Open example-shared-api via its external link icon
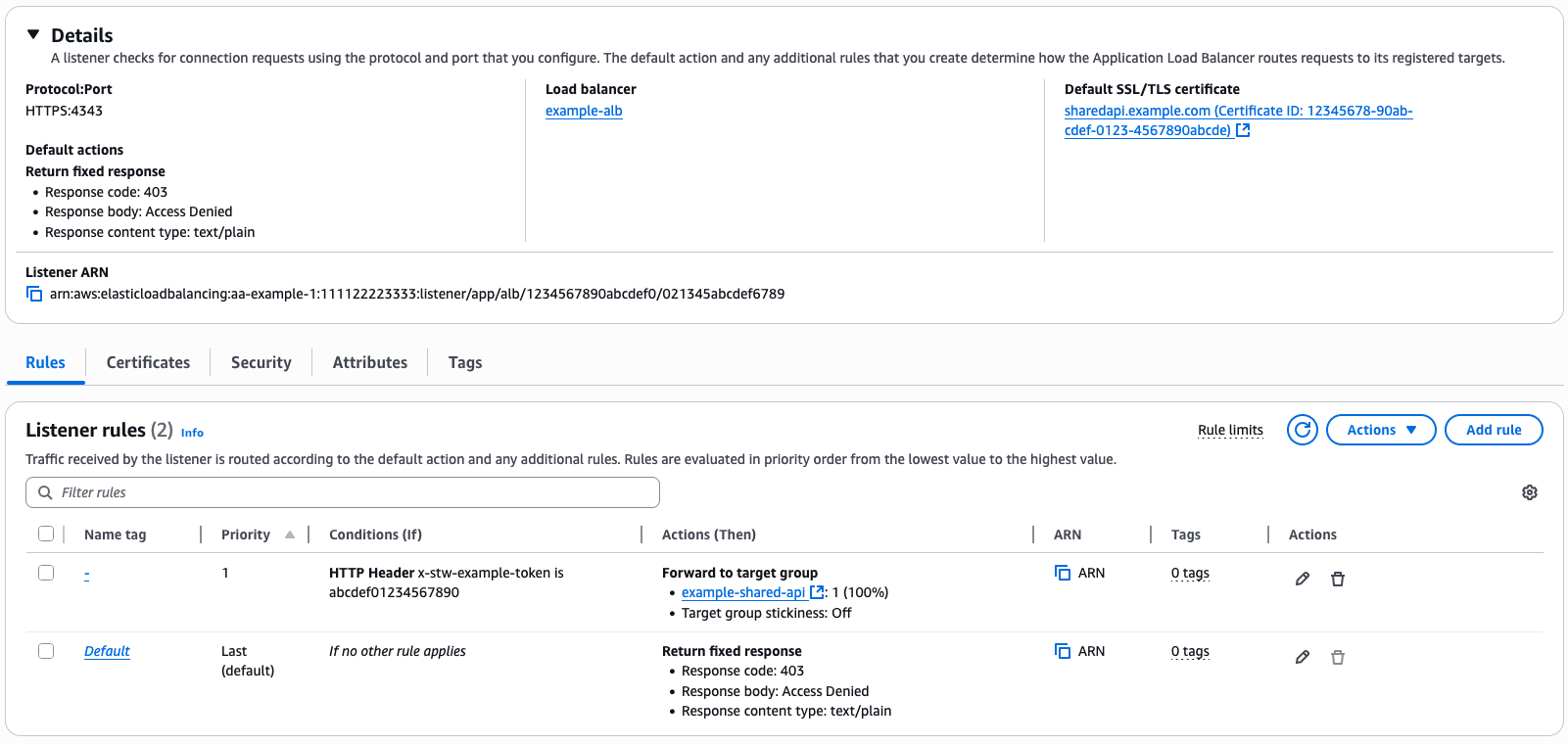Viewport: 1568px width, 744px height. [817, 591]
